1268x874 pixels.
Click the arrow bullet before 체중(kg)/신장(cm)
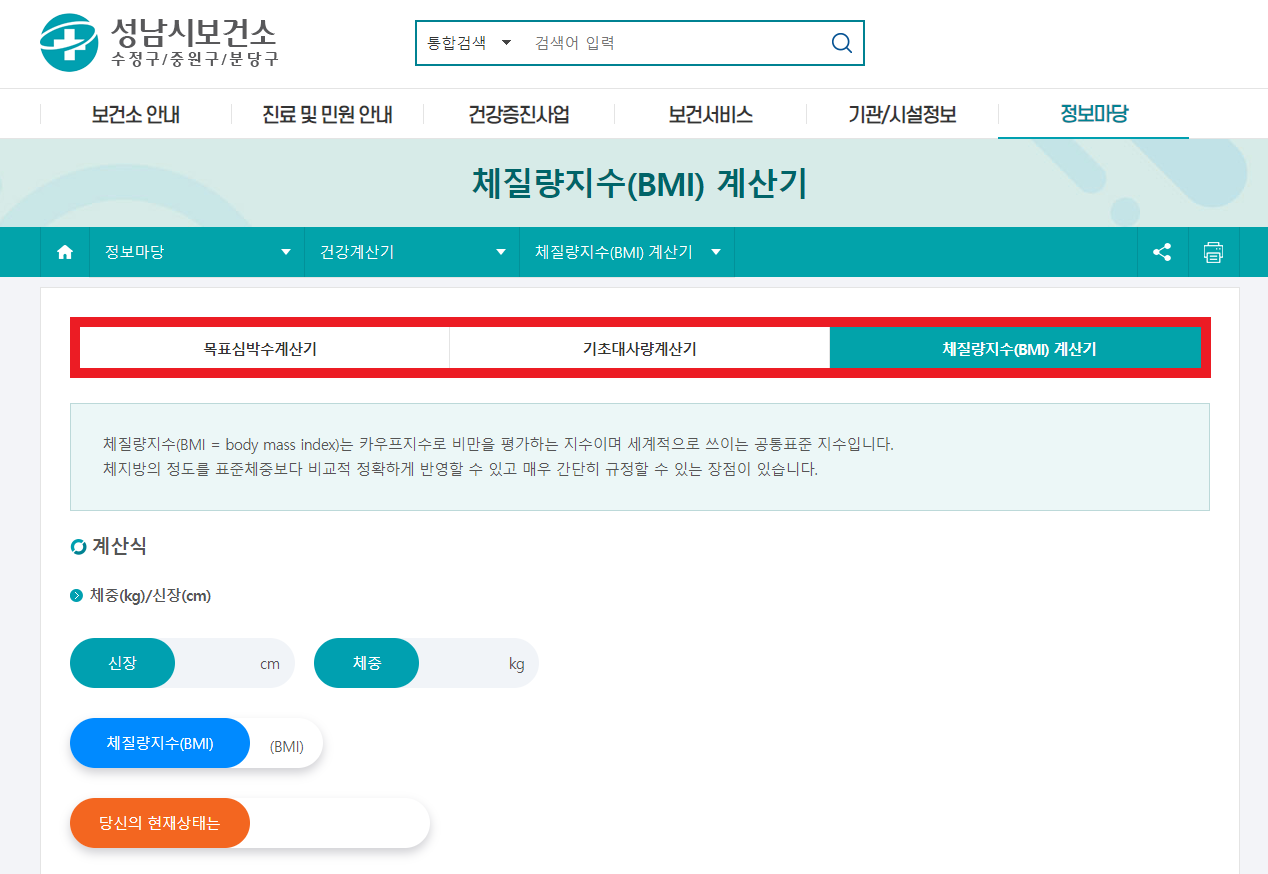[75, 595]
